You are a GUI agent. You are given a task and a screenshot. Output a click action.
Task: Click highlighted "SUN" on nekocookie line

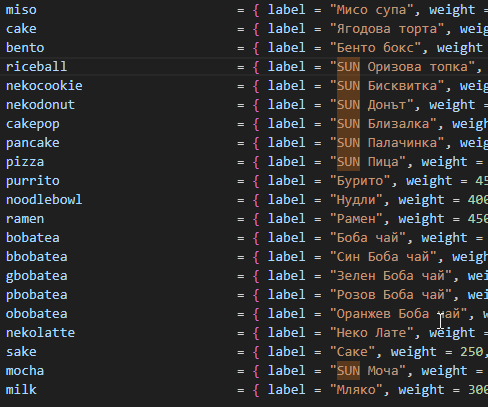tap(348, 86)
